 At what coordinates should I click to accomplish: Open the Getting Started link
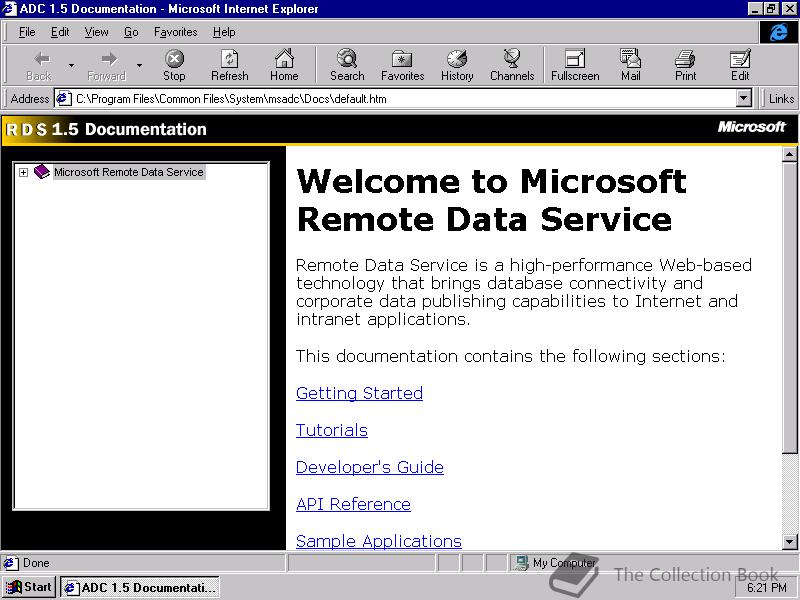coord(359,393)
